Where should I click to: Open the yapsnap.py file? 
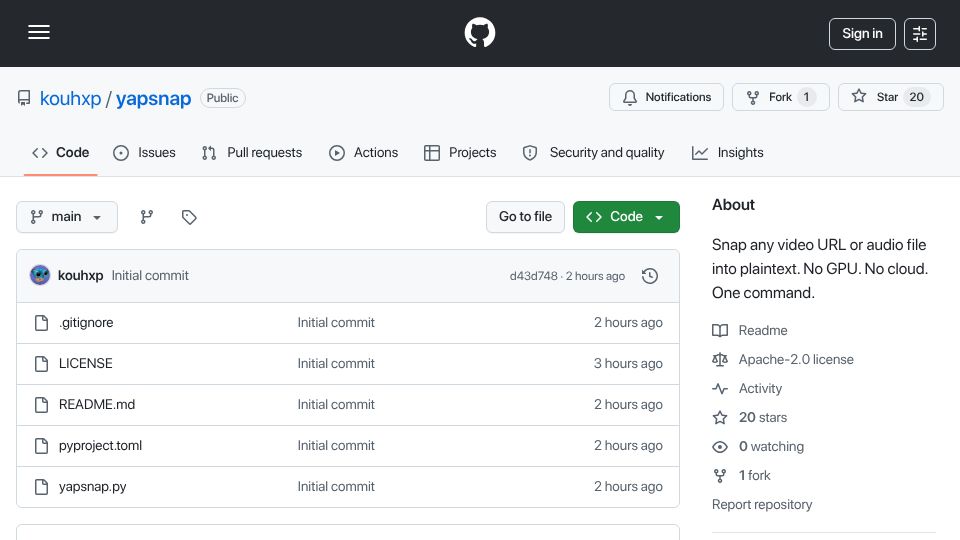tap(92, 487)
